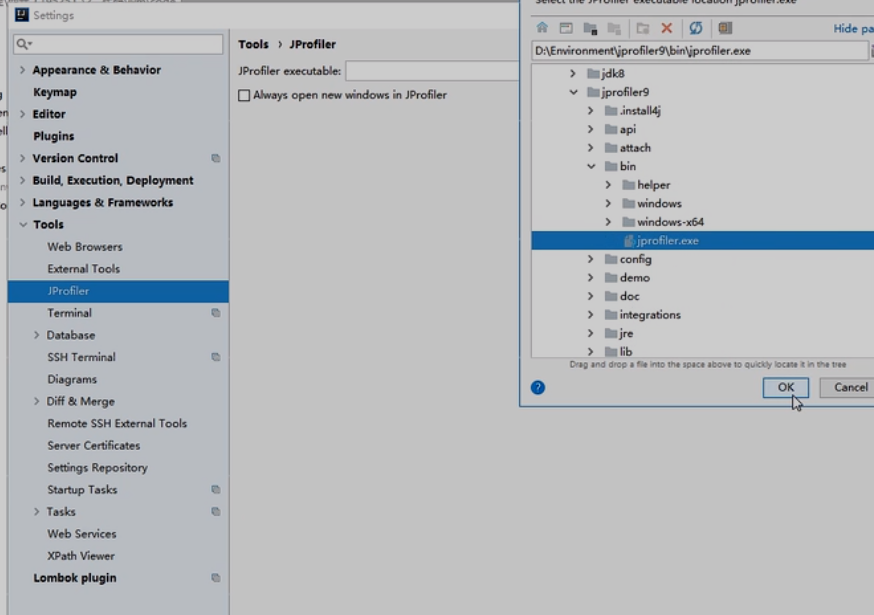
Task: Expand Build, Execution, Deployment group
Action: click(x=22, y=180)
